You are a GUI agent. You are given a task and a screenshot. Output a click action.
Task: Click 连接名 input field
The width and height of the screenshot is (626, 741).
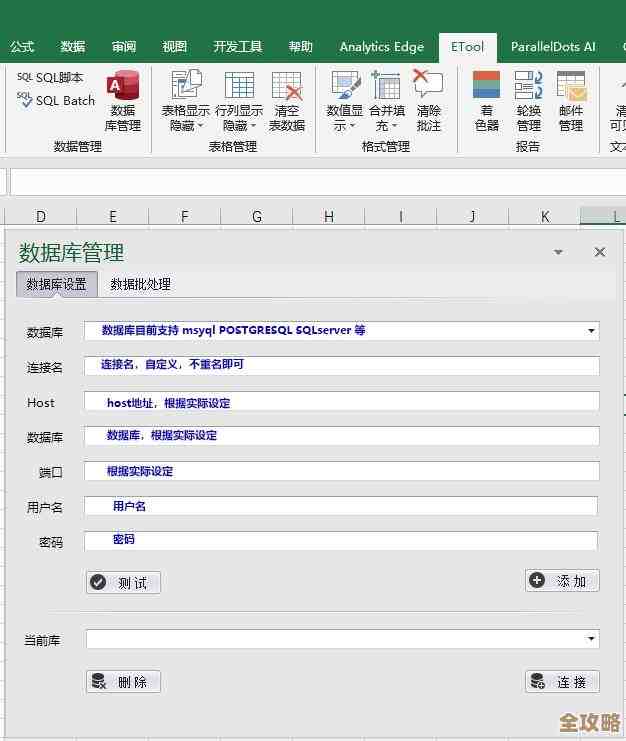point(342,366)
